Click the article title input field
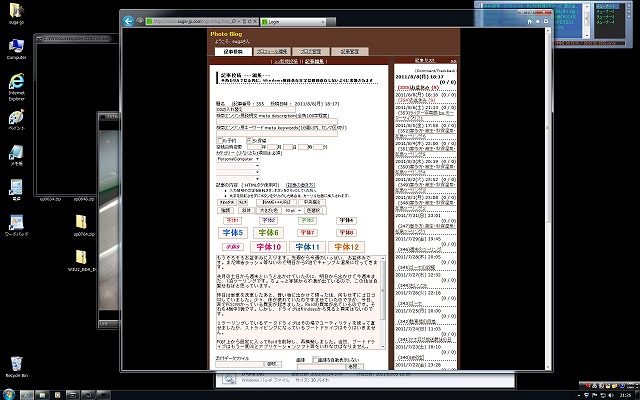This screenshot has width=640, height=400. pyautogui.click(x=256, y=109)
